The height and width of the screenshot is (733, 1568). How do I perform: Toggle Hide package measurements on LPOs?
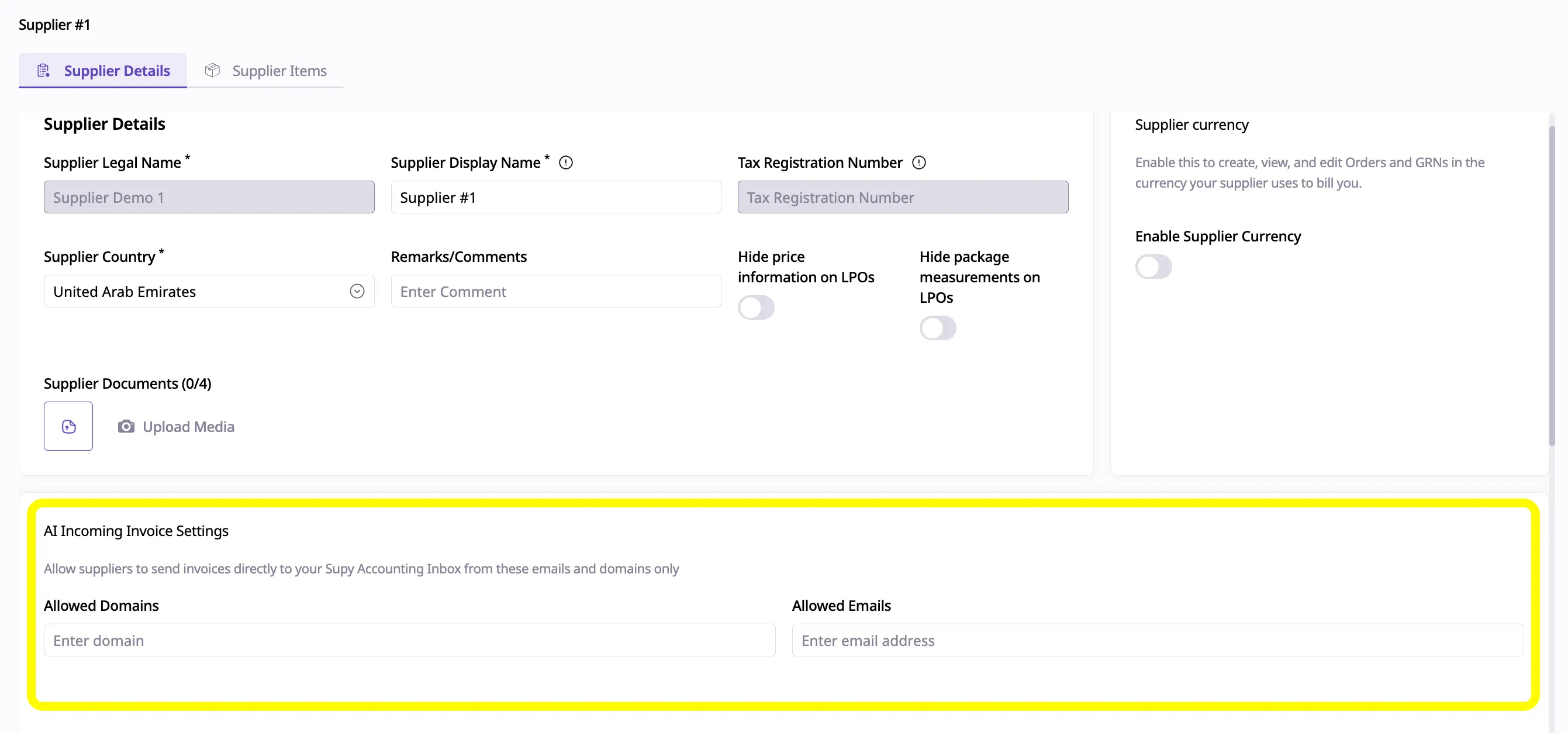[x=937, y=328]
